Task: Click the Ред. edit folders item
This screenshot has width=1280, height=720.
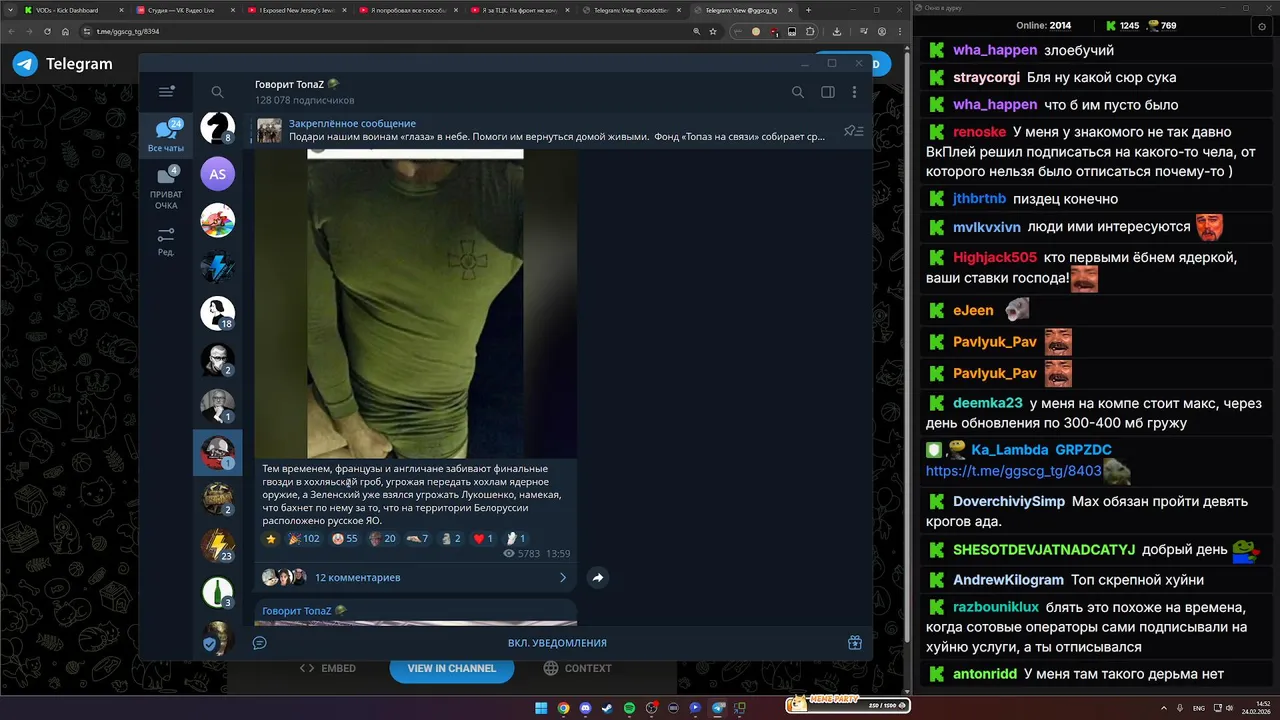Action: pos(166,241)
